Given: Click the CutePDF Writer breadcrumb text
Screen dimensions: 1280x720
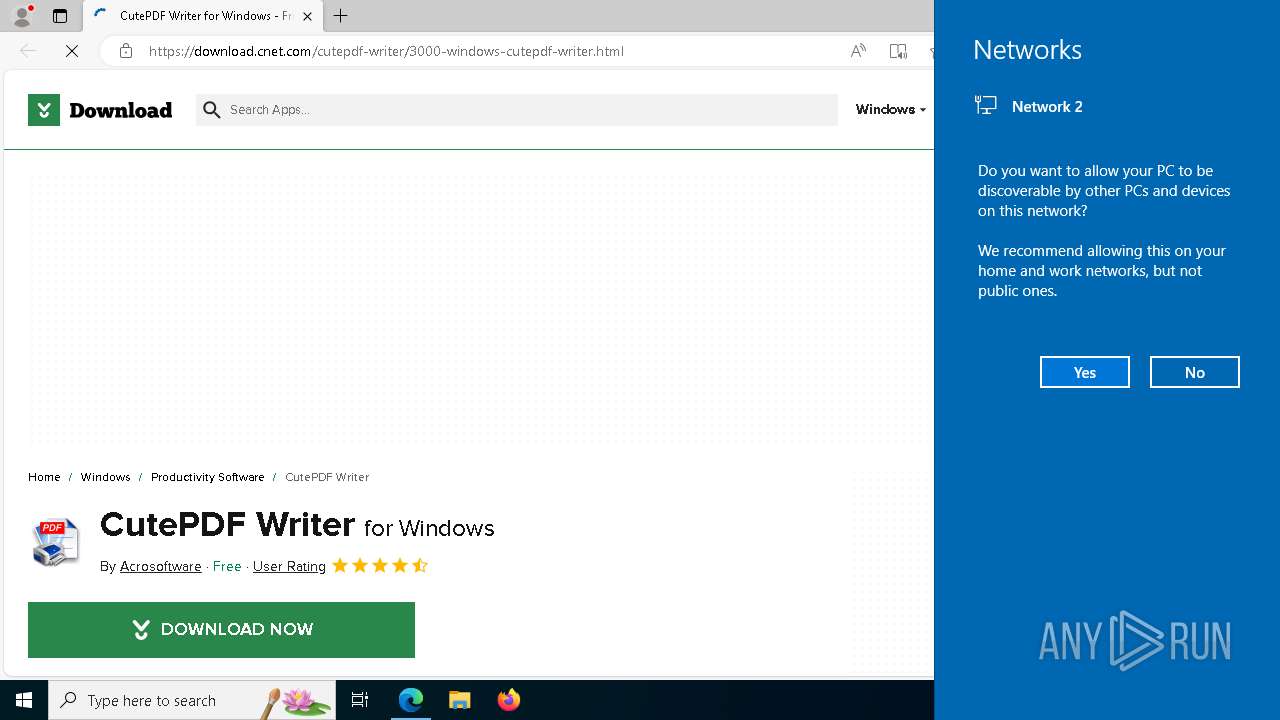Looking at the screenshot, I should pos(327,477).
